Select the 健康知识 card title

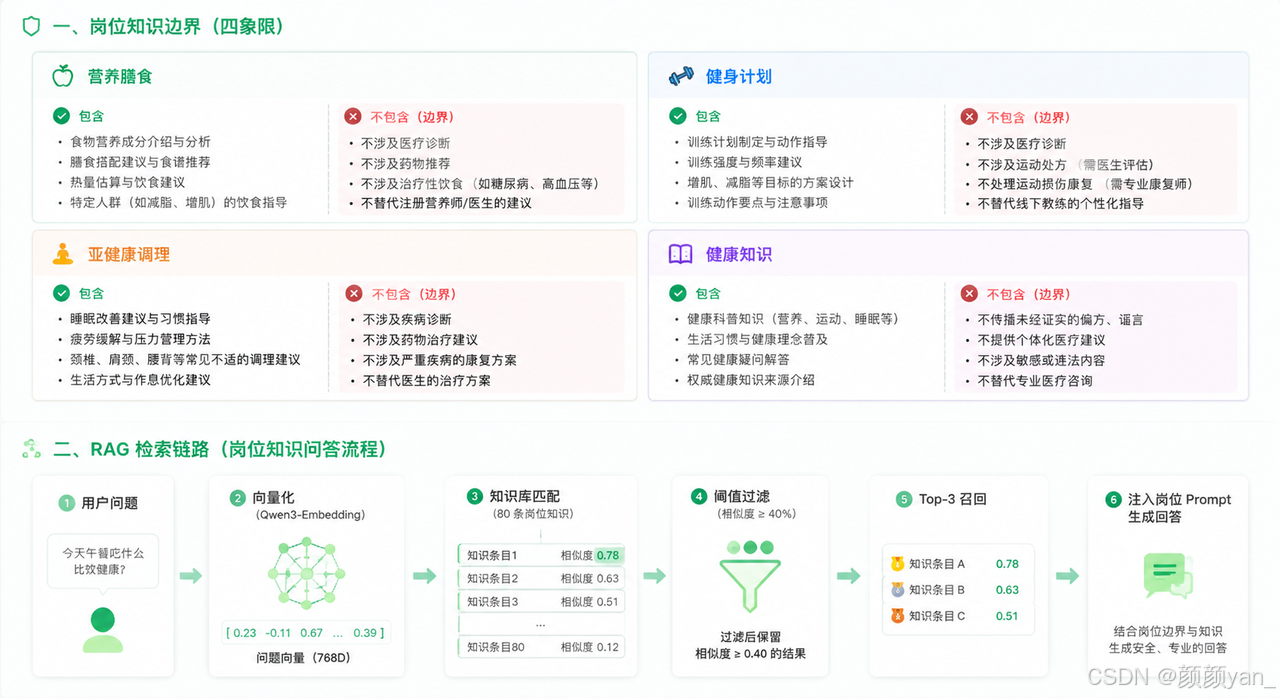click(x=739, y=254)
